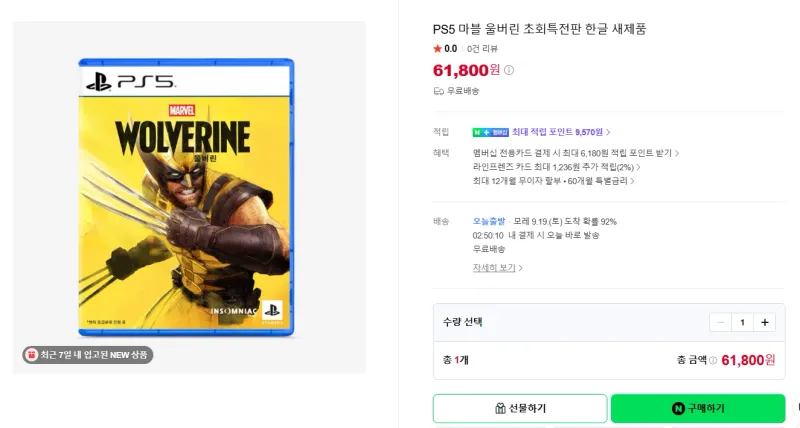This screenshot has width=800, height=428.
Task: Click the green 구매하기 buy button
Action: pyautogui.click(x=698, y=408)
